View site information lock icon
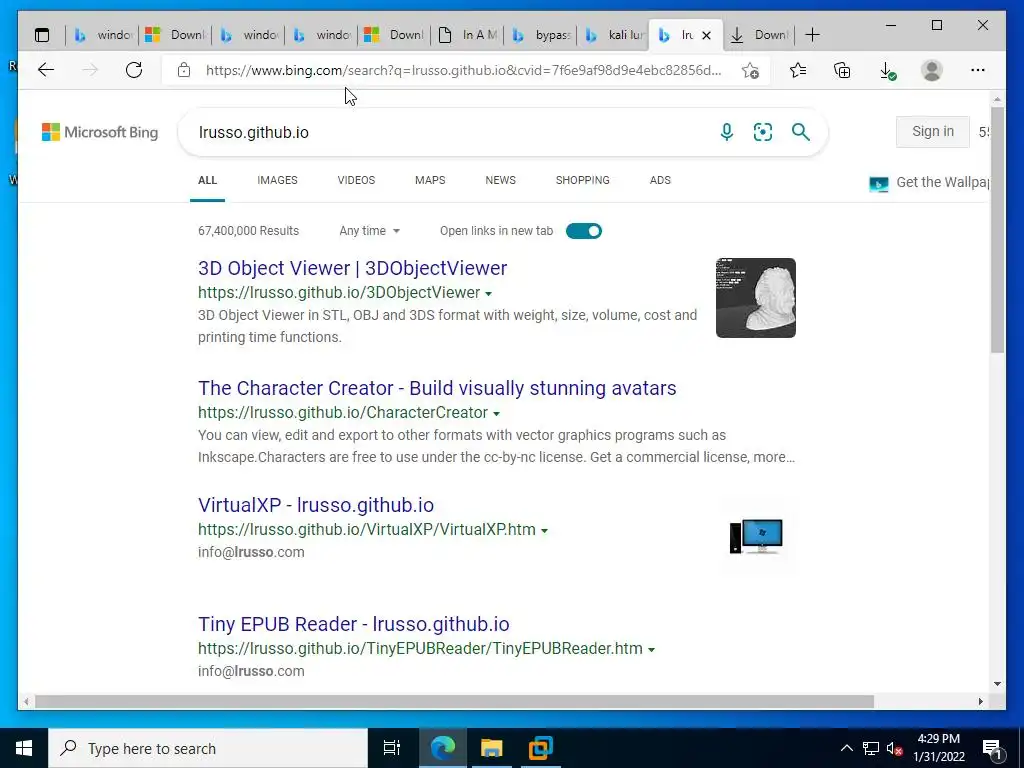 click(x=184, y=70)
